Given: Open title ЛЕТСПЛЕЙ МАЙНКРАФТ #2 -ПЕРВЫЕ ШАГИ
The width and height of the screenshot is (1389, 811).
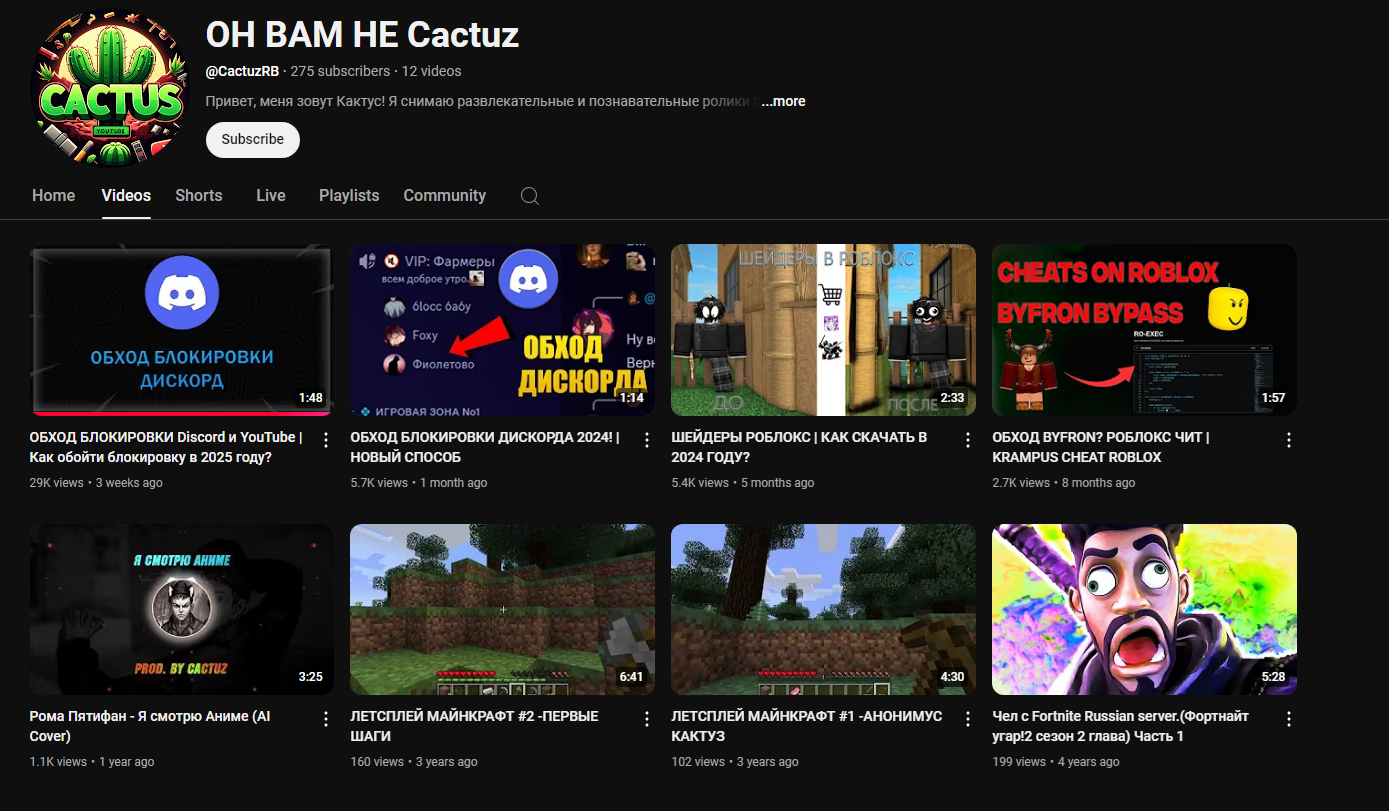Looking at the screenshot, I should click(x=475, y=726).
